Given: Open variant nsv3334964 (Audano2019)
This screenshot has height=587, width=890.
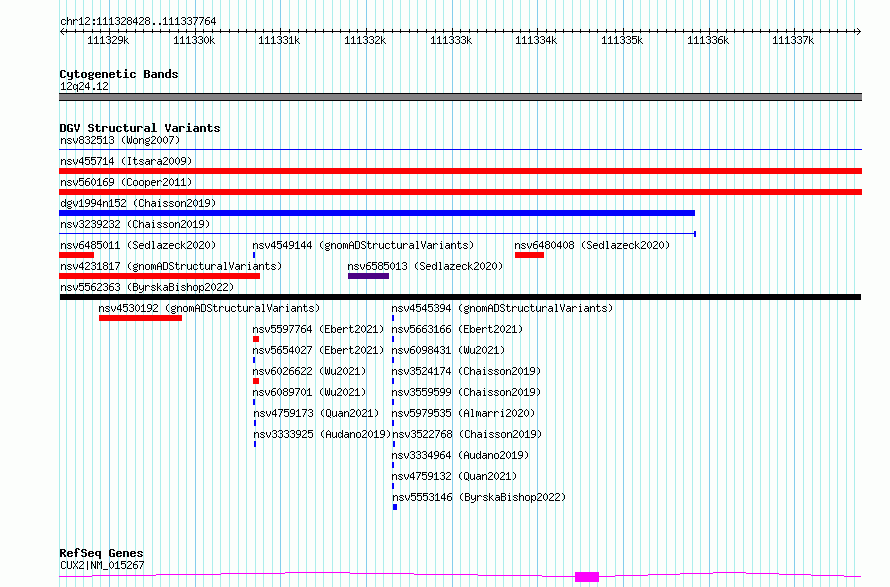Looking at the screenshot, I should 460,455.
